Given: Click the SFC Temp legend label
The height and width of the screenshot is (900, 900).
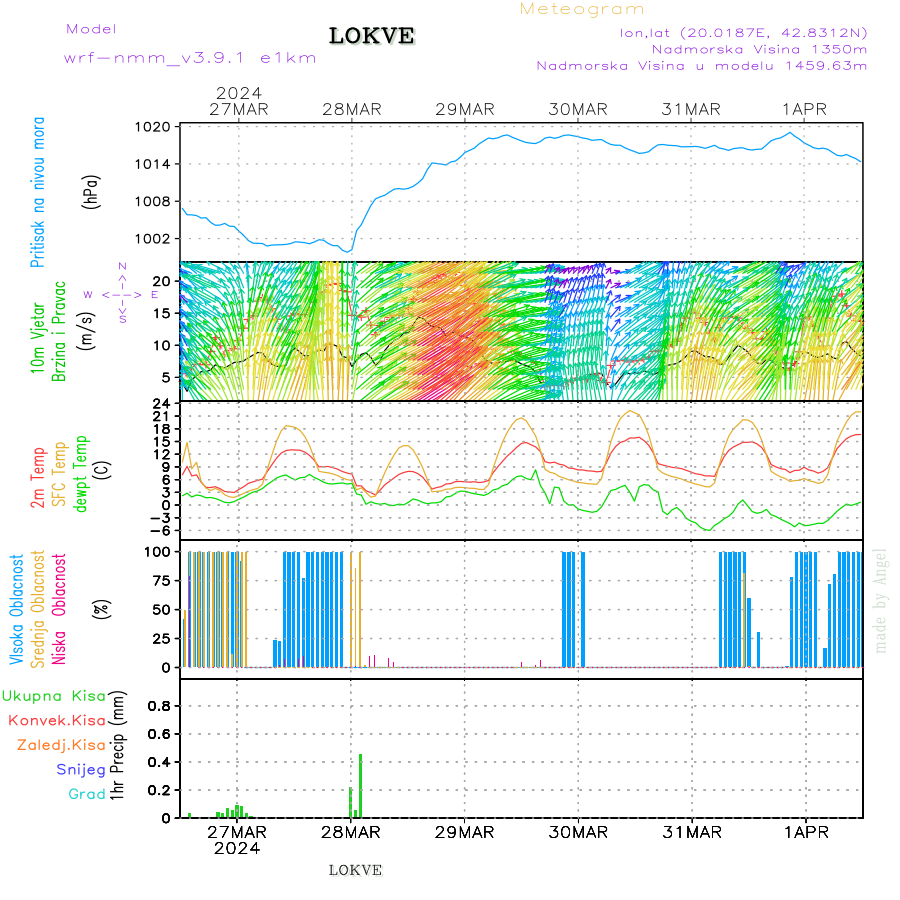Looking at the screenshot, I should (x=60, y=474).
